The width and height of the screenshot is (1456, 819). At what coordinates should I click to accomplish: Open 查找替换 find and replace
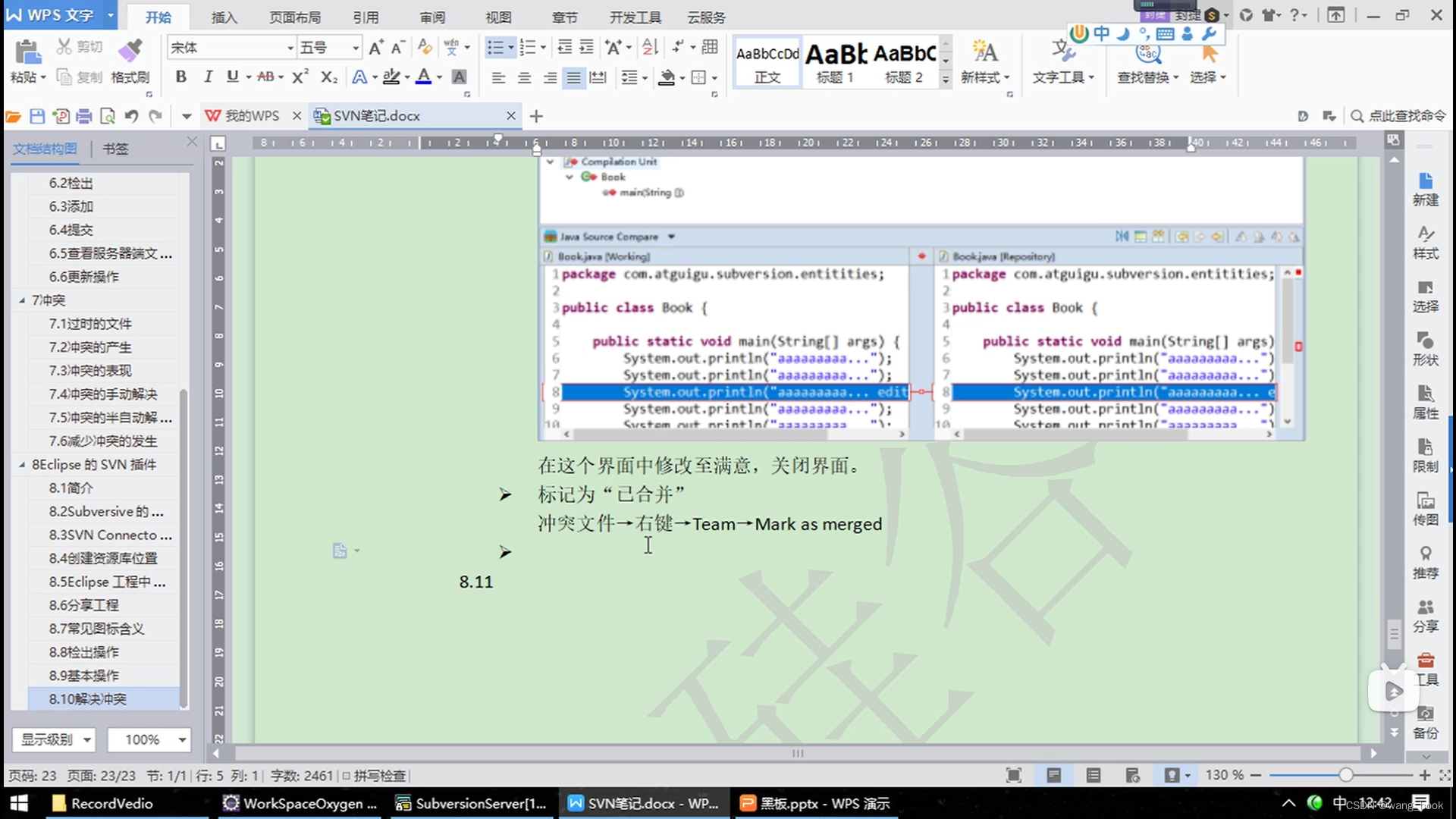(1147, 62)
